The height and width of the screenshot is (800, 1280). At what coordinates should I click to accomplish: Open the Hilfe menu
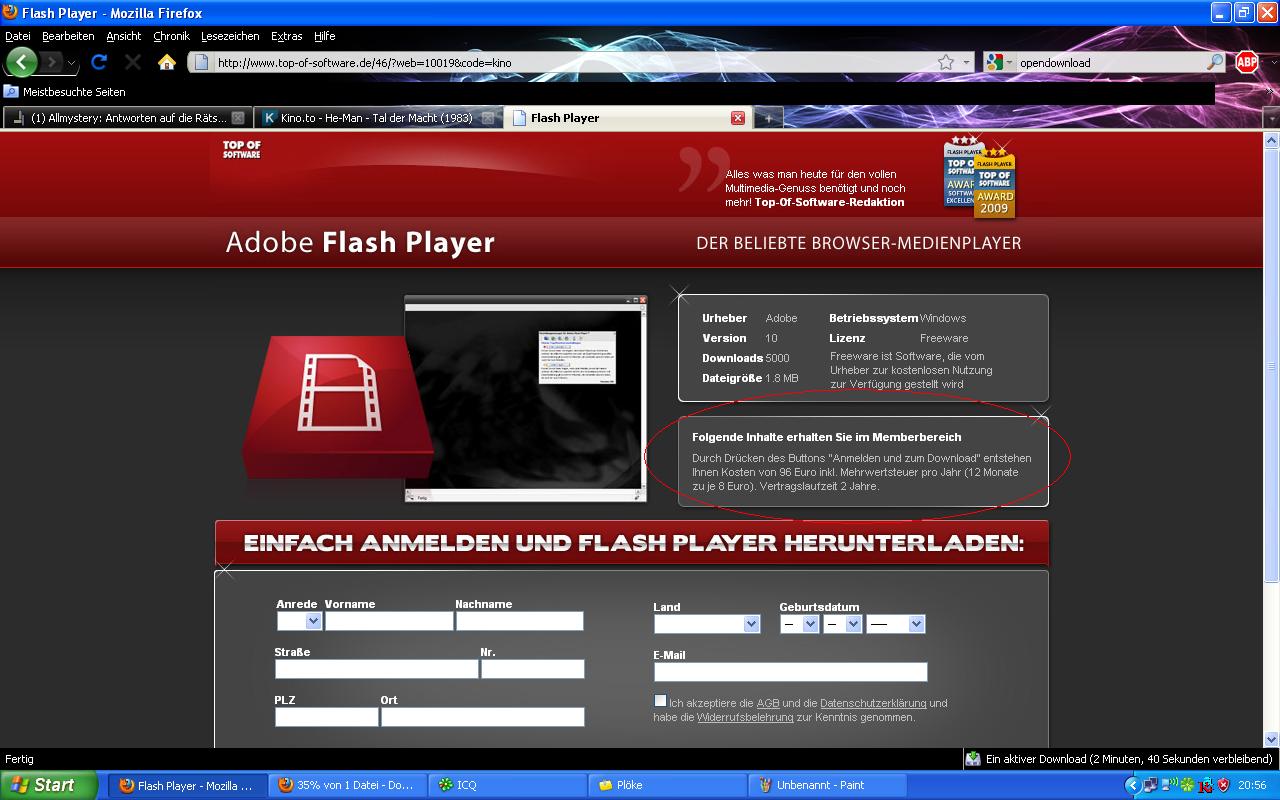(x=324, y=36)
